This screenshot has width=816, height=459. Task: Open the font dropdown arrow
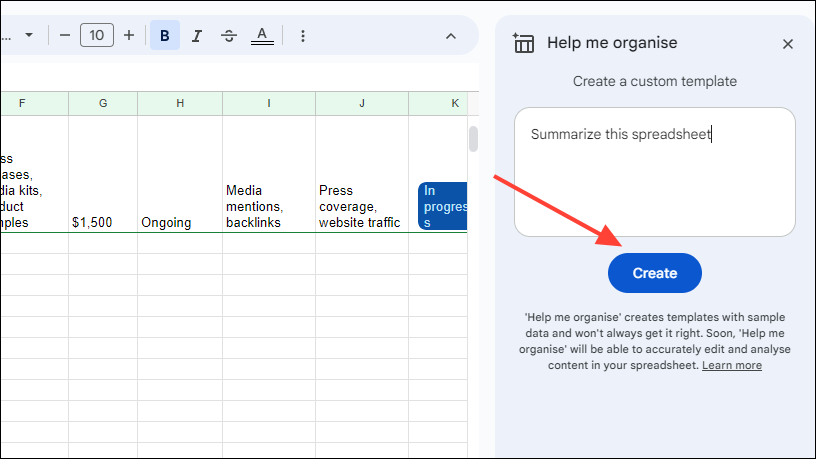click(x=29, y=35)
